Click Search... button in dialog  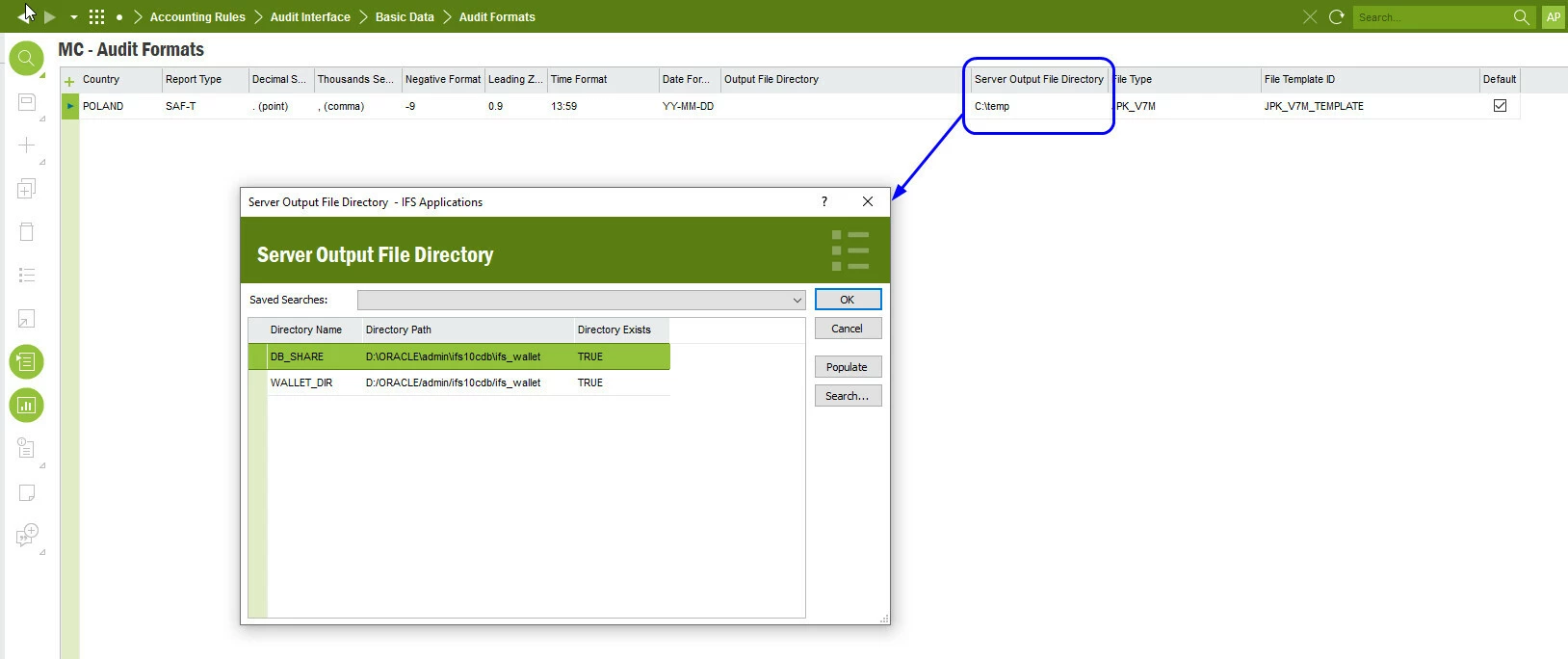click(x=848, y=396)
